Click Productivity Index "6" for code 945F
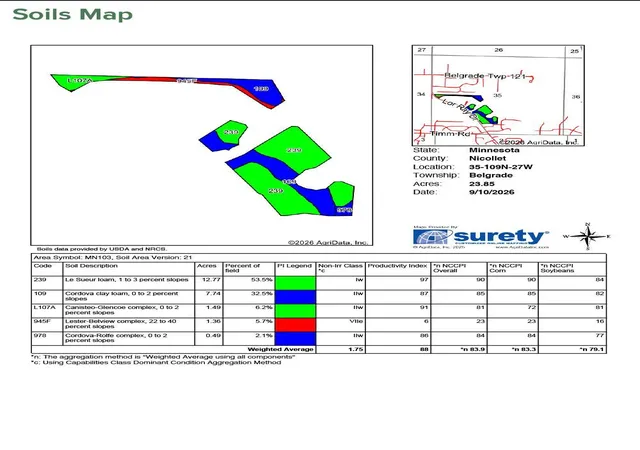640x450 pixels. pos(426,321)
